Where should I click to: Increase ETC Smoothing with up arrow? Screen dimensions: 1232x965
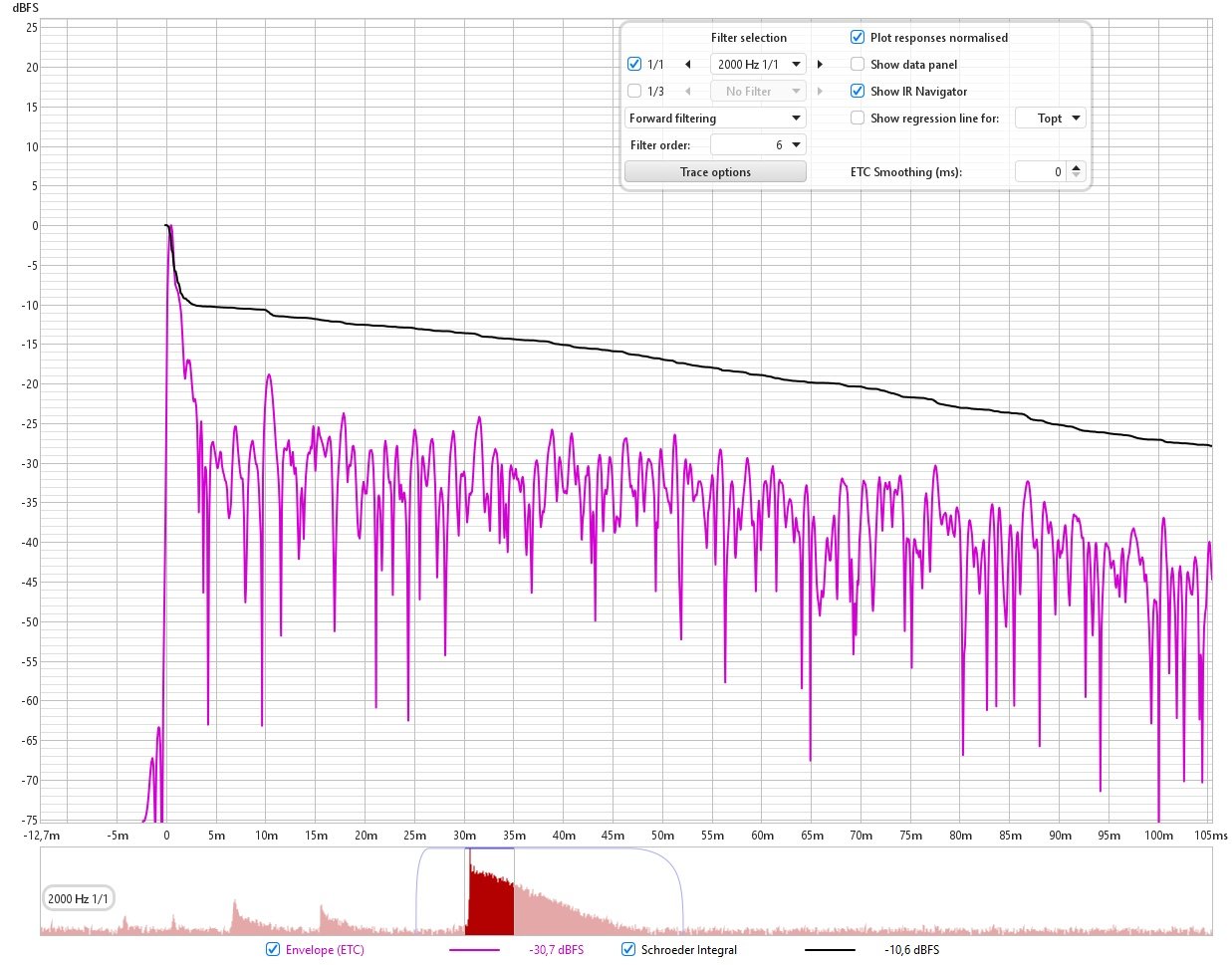[1076, 167]
